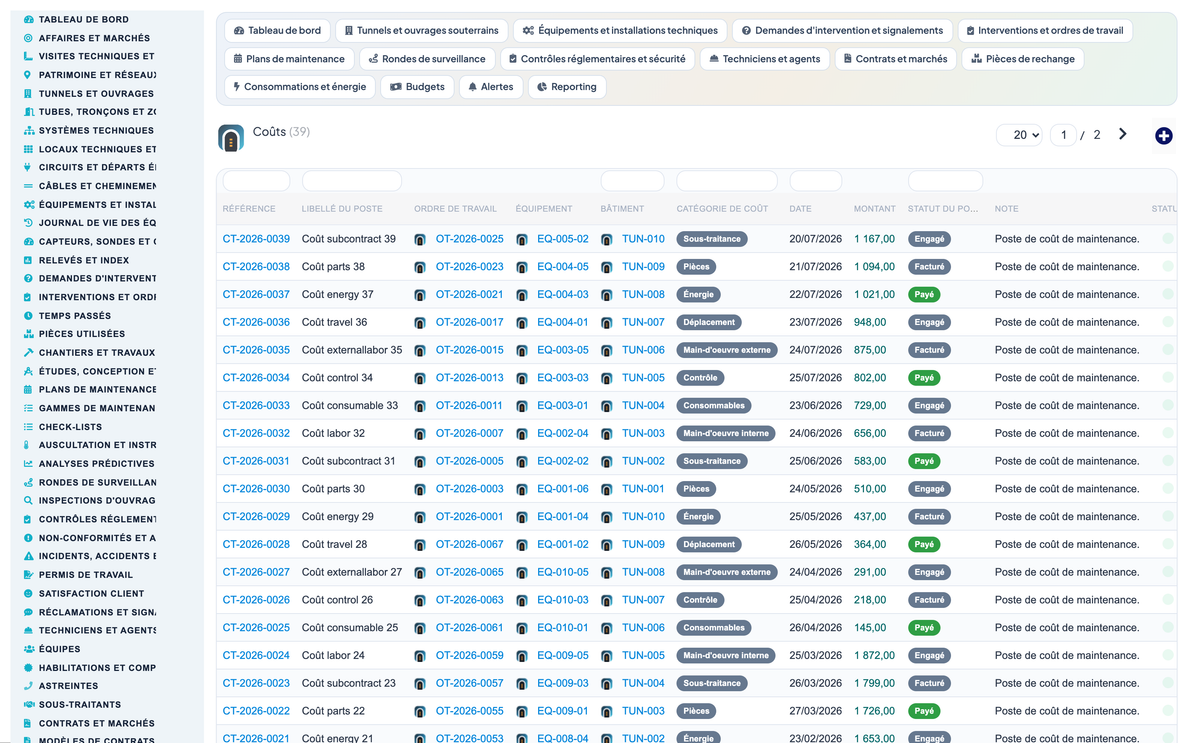Open page size dropdown showing 20
Viewport: 1200px width, 743px height.
coord(1020,135)
